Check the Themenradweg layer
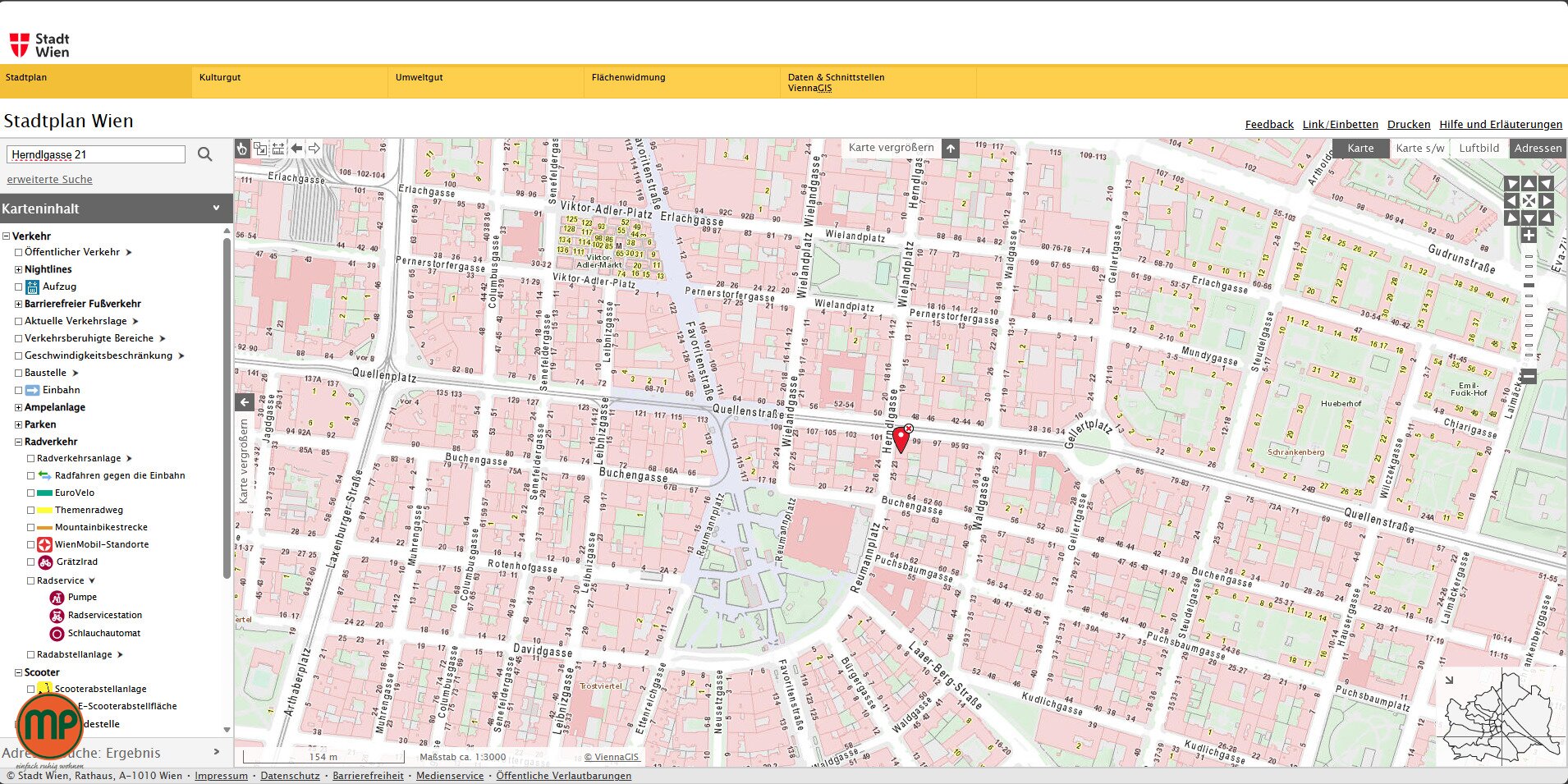Image resolution: width=1568 pixels, height=784 pixels. 31,511
